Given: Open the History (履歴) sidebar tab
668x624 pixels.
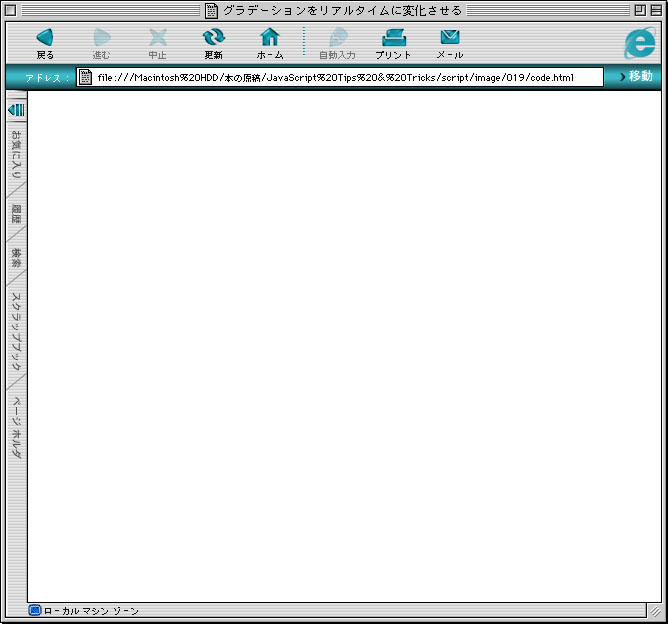Looking at the screenshot, I should click(x=16, y=214).
